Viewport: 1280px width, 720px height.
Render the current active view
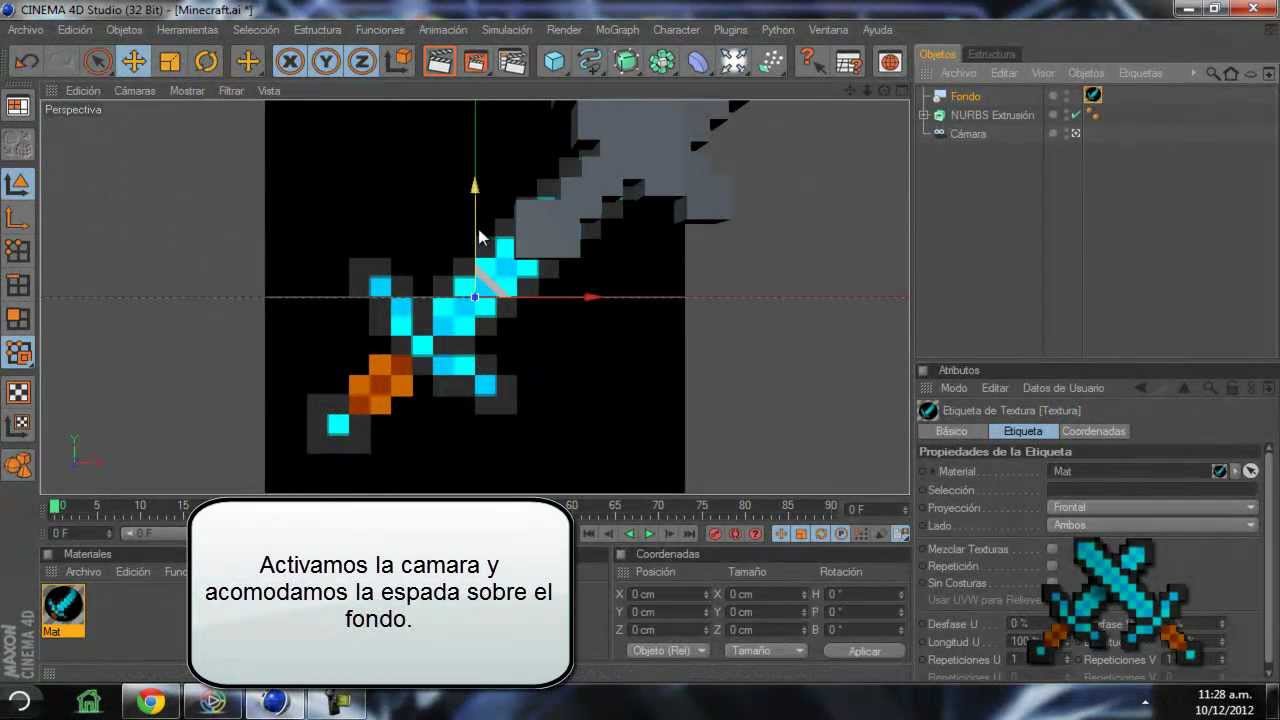(439, 62)
